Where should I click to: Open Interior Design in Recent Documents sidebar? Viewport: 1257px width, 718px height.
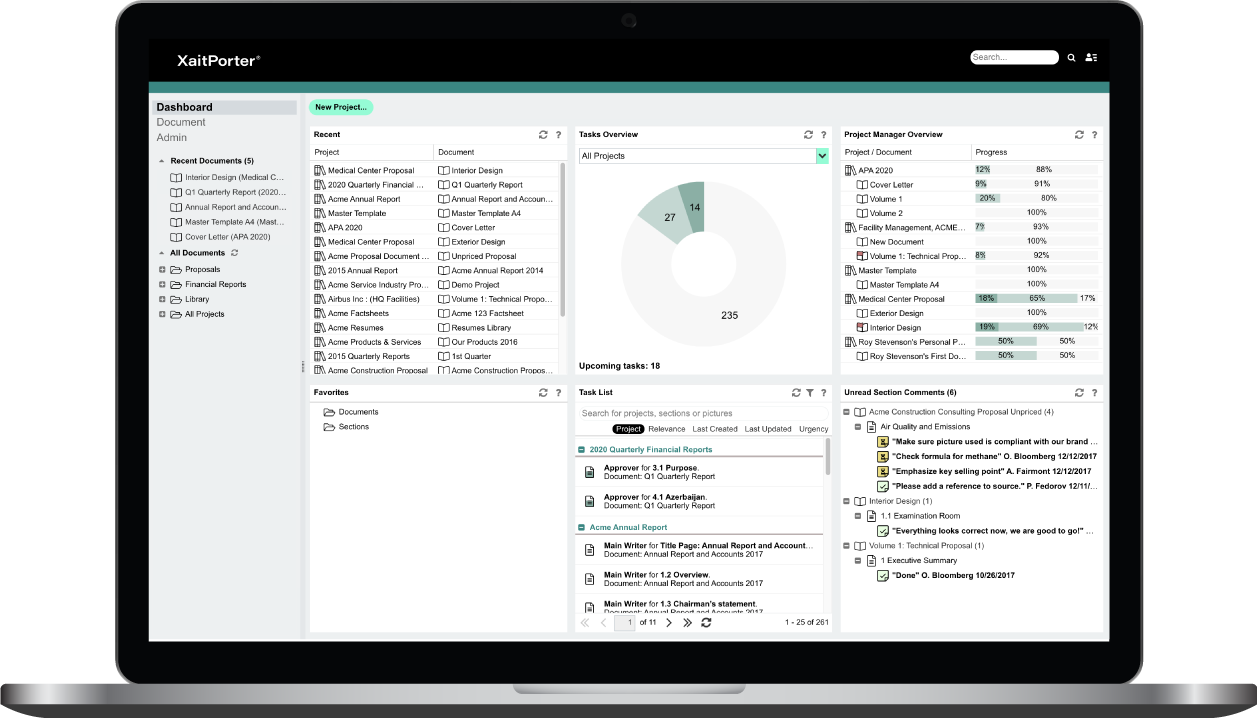[228, 177]
